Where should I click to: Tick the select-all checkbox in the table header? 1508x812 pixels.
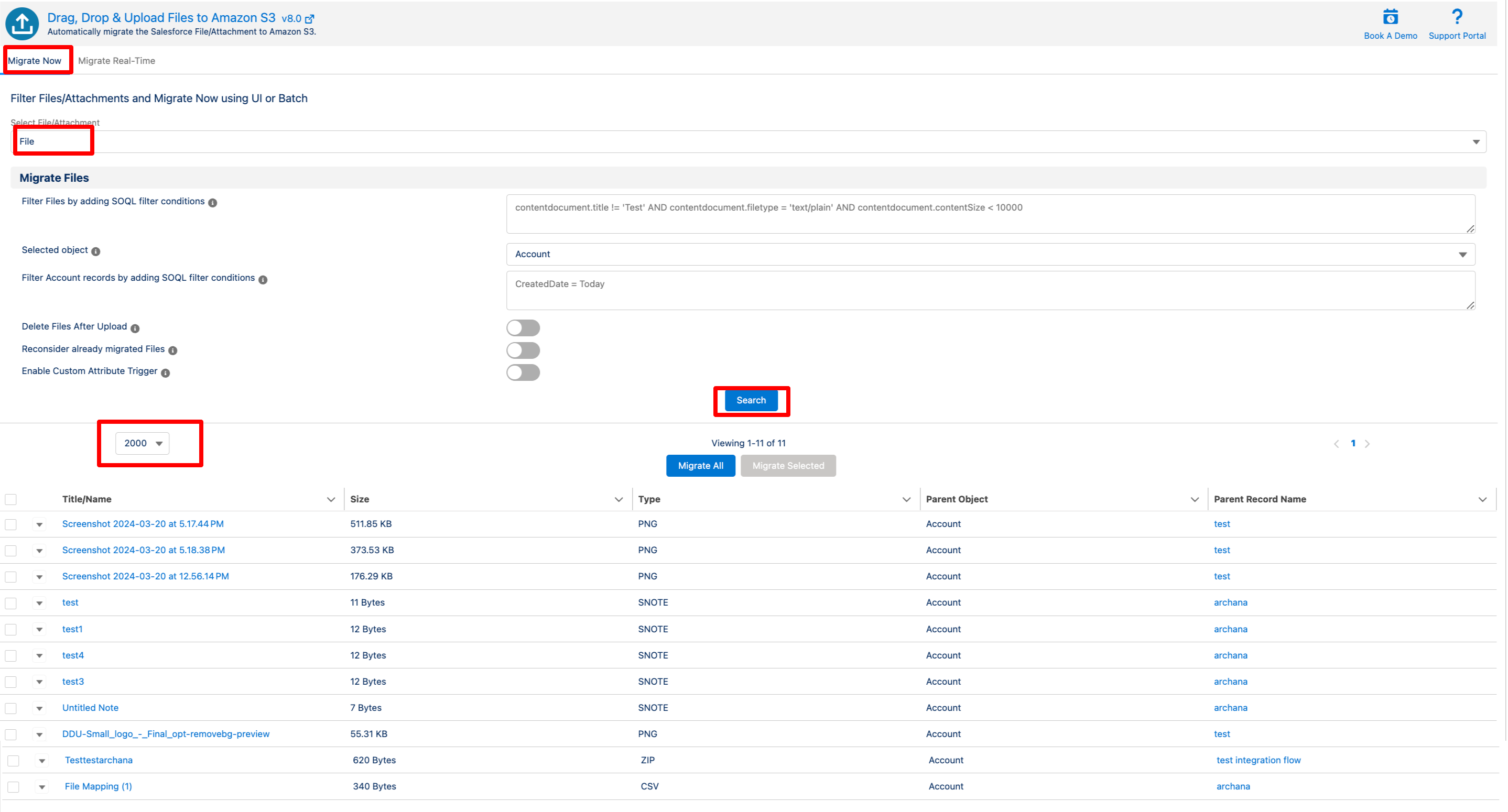pyautogui.click(x=11, y=499)
